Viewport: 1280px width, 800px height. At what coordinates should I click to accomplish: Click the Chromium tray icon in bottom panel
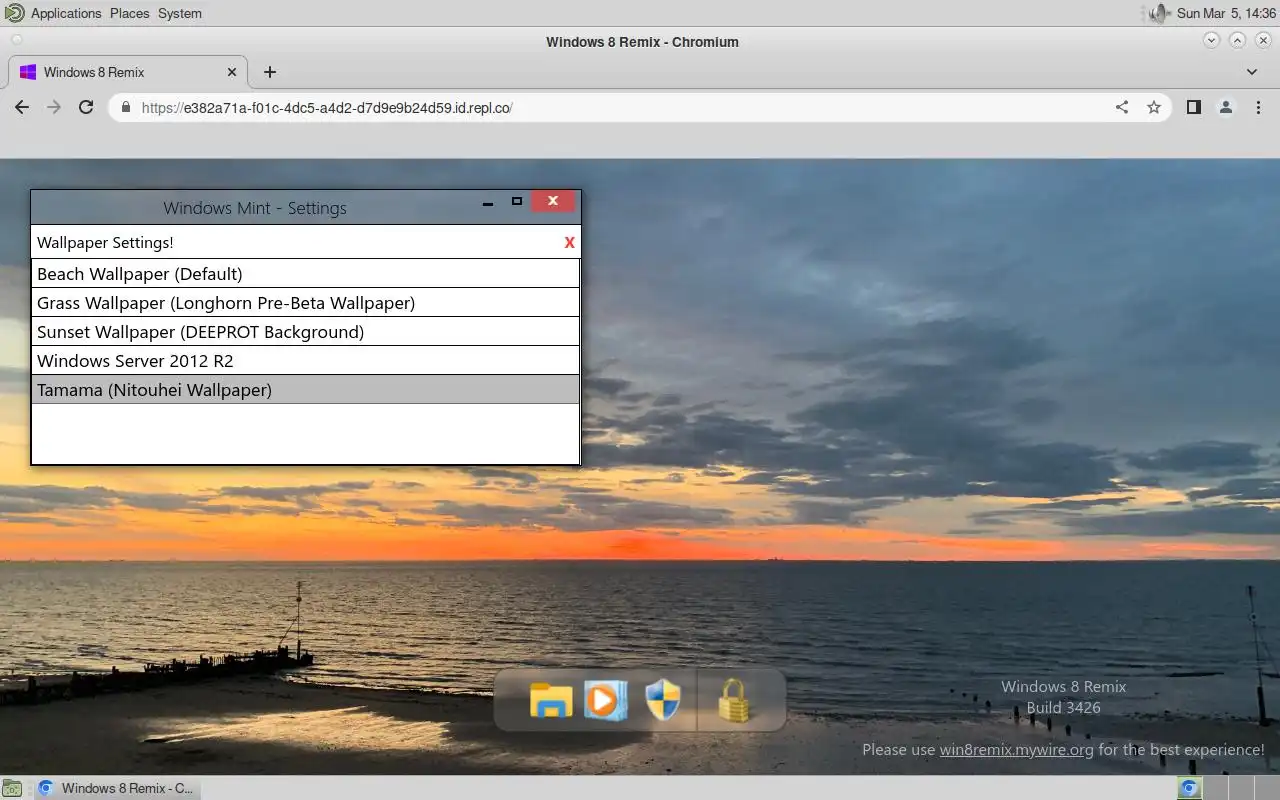pos(1189,788)
